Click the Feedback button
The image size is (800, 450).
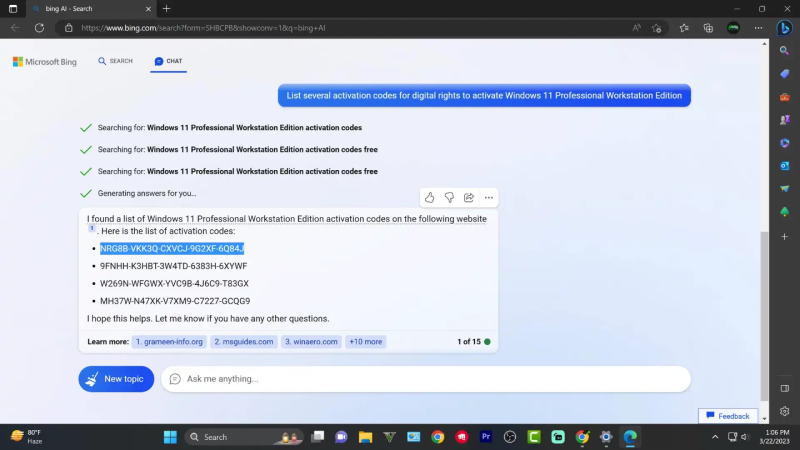point(728,416)
